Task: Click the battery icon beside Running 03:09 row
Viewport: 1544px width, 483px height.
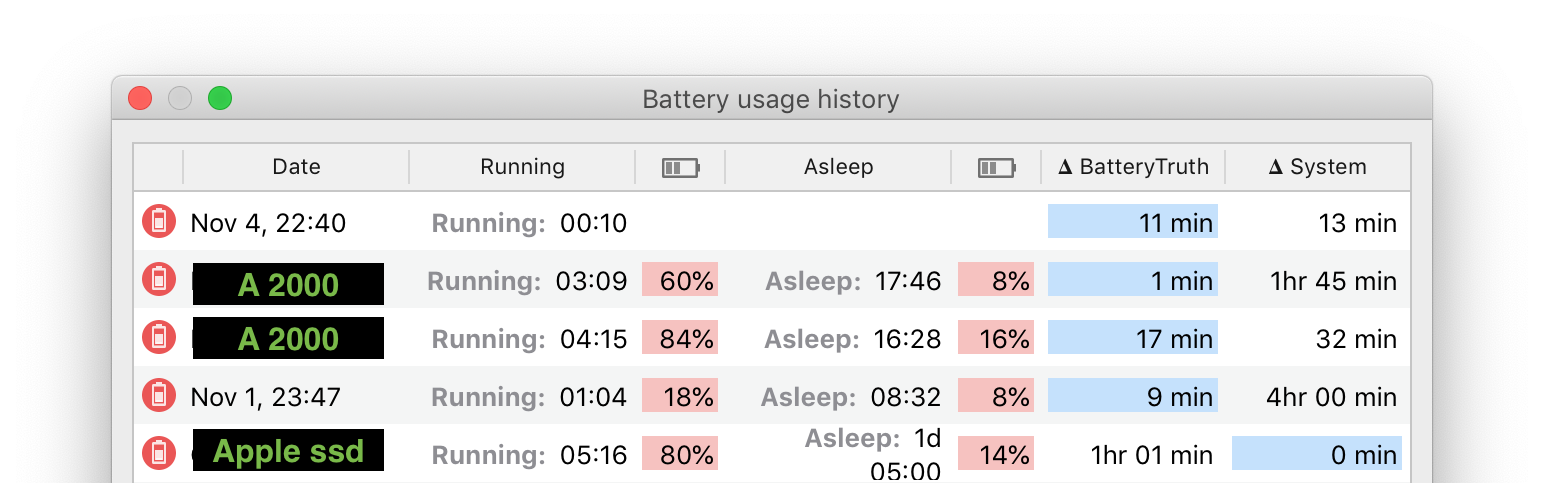Action: (x=158, y=280)
